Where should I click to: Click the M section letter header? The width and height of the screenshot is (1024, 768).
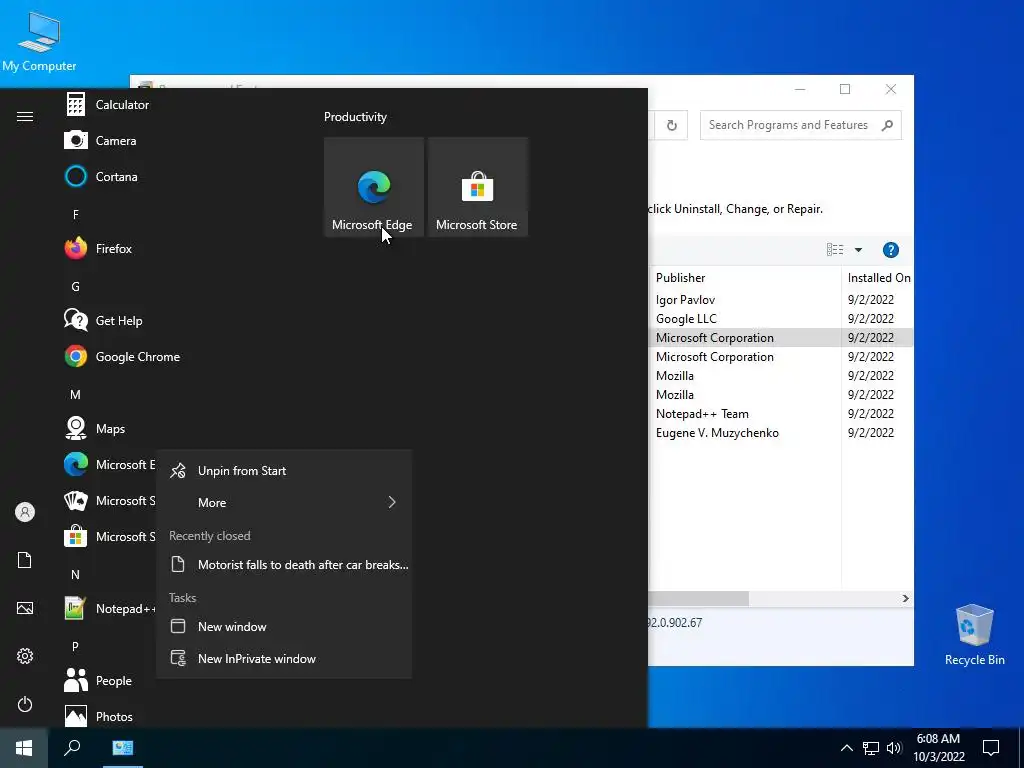[76, 395]
